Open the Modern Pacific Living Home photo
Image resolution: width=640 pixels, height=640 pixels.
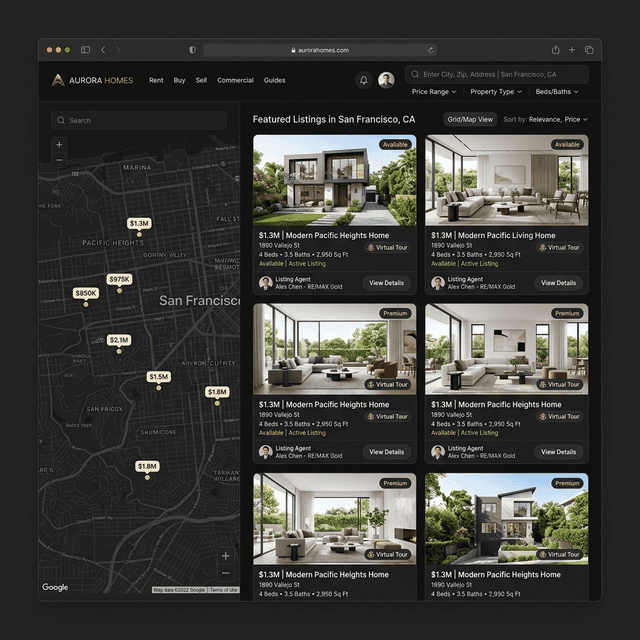(x=507, y=180)
